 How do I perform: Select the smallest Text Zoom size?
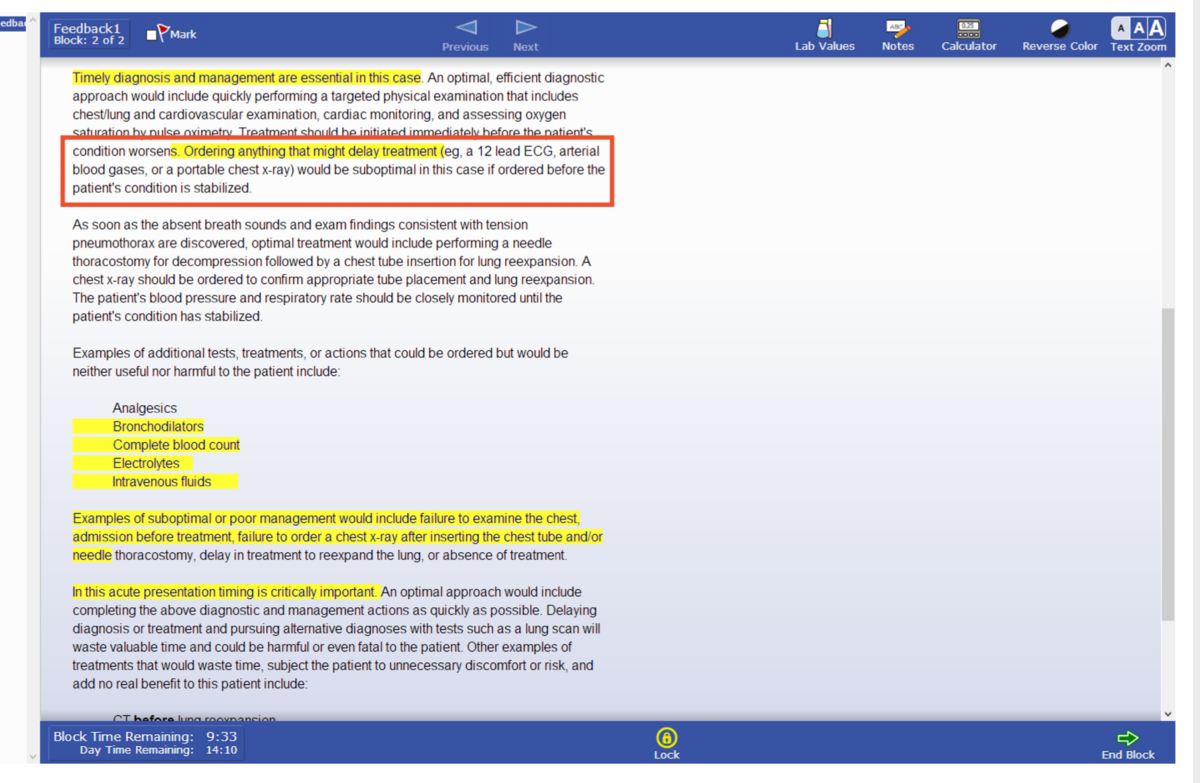click(1121, 29)
